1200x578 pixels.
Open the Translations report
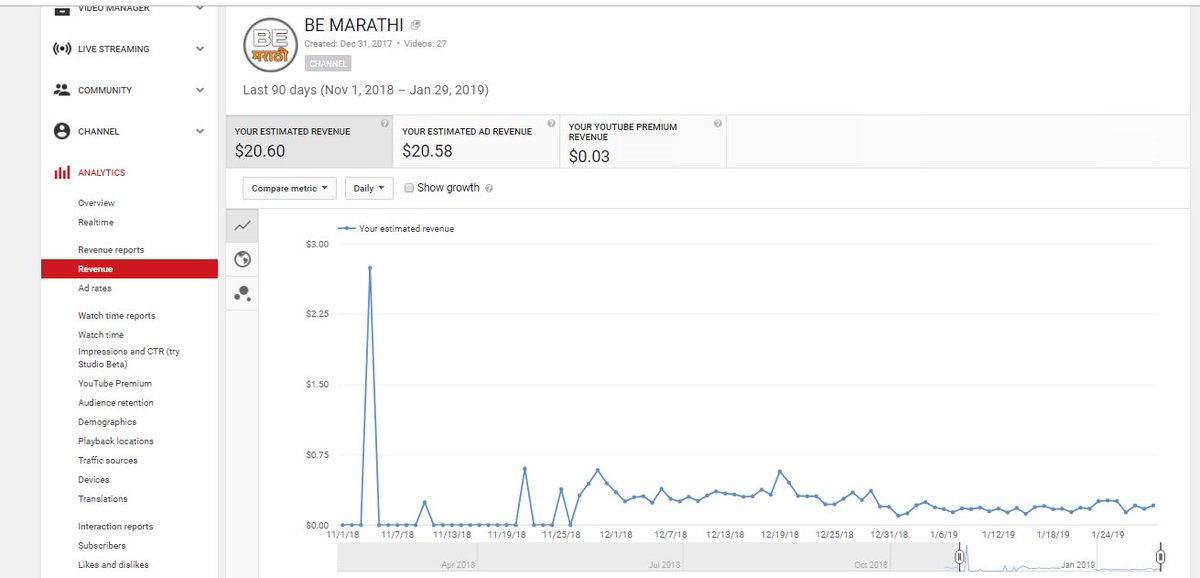pyautogui.click(x=103, y=499)
